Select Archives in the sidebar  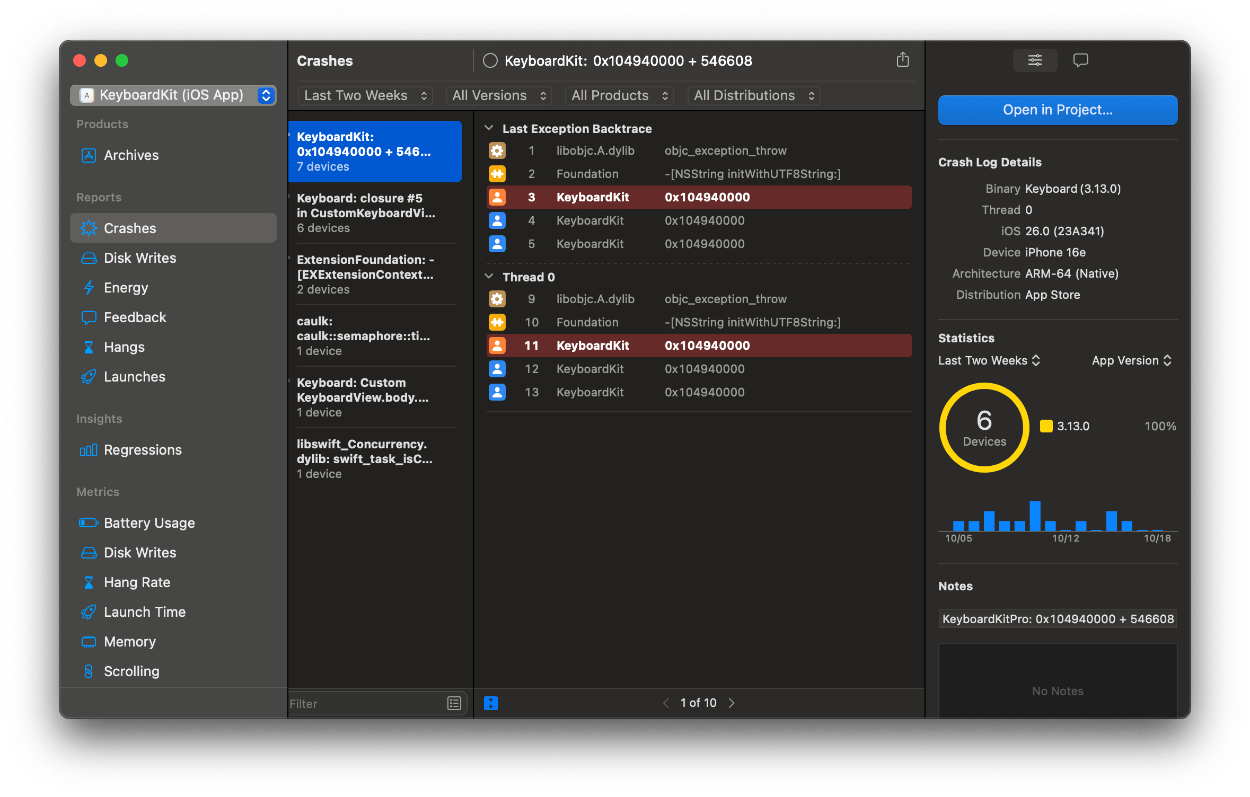(x=131, y=155)
